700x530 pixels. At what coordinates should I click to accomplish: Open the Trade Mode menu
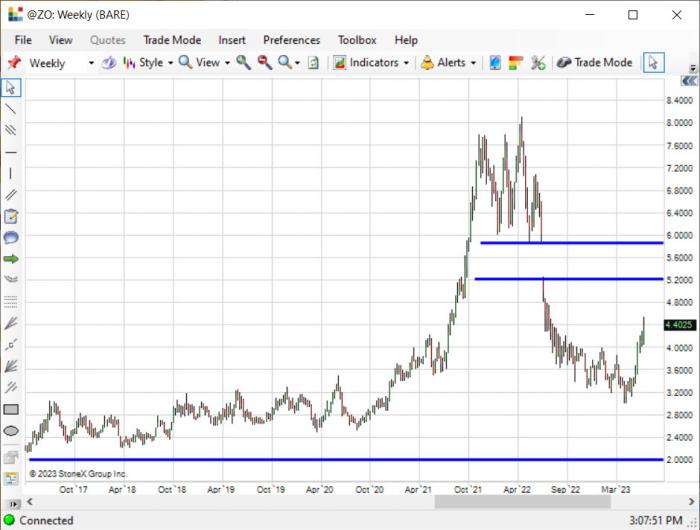coord(172,40)
